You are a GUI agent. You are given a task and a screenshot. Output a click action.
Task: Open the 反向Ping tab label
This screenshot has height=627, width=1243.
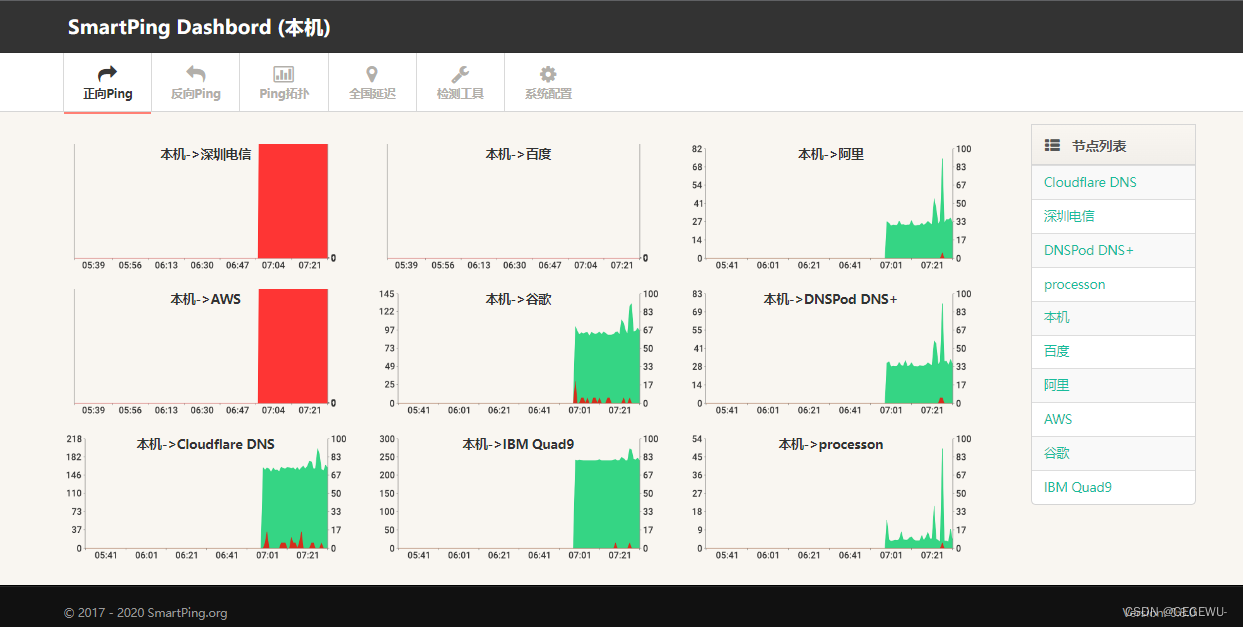196,94
